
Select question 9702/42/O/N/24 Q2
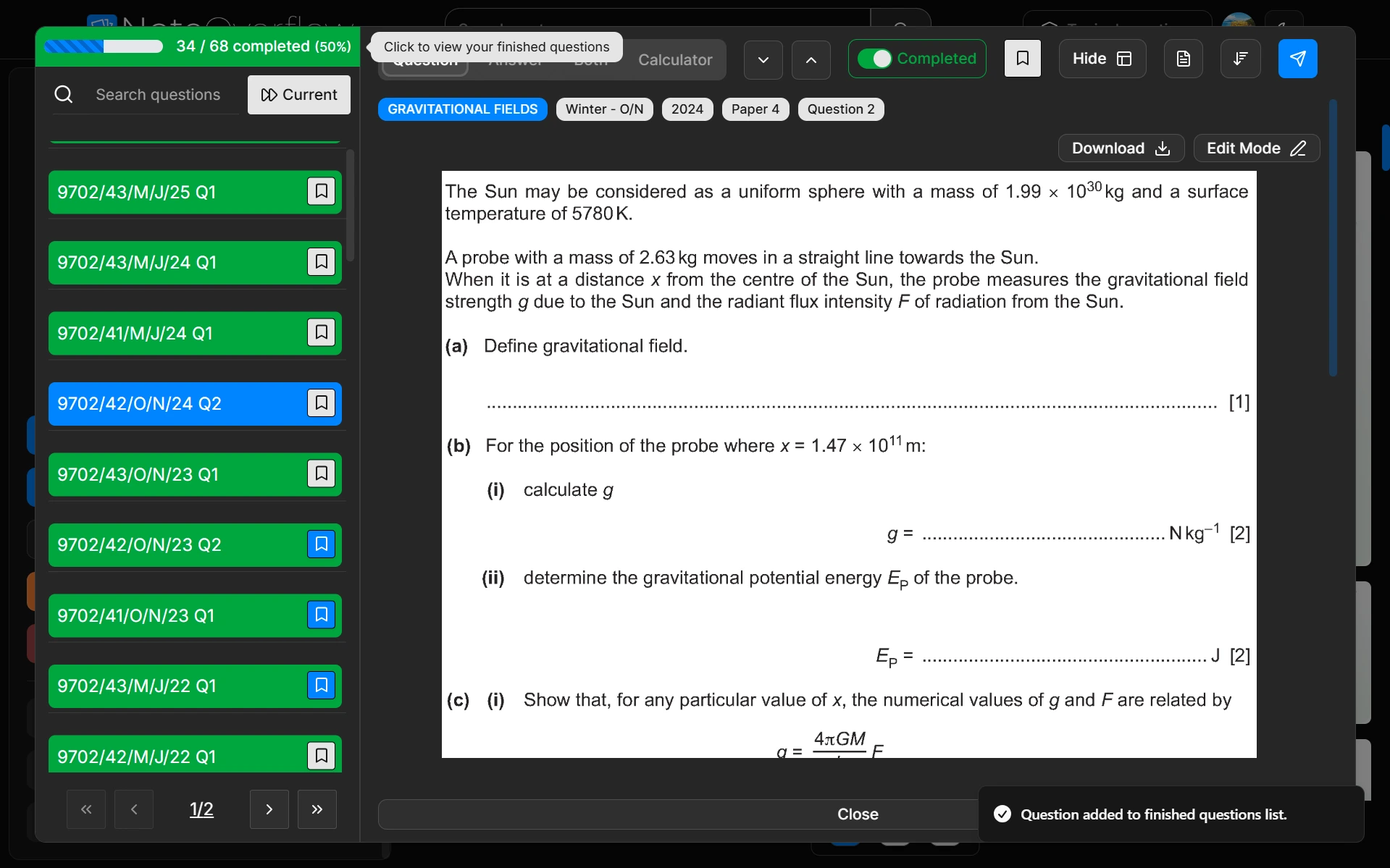click(x=195, y=403)
